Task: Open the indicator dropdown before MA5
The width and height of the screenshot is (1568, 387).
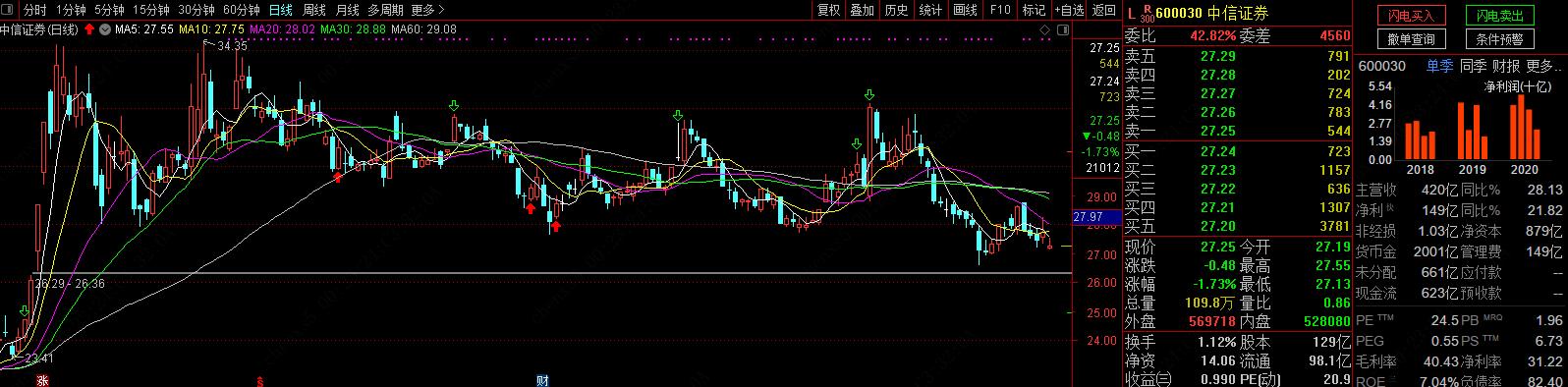Action: click(105, 29)
